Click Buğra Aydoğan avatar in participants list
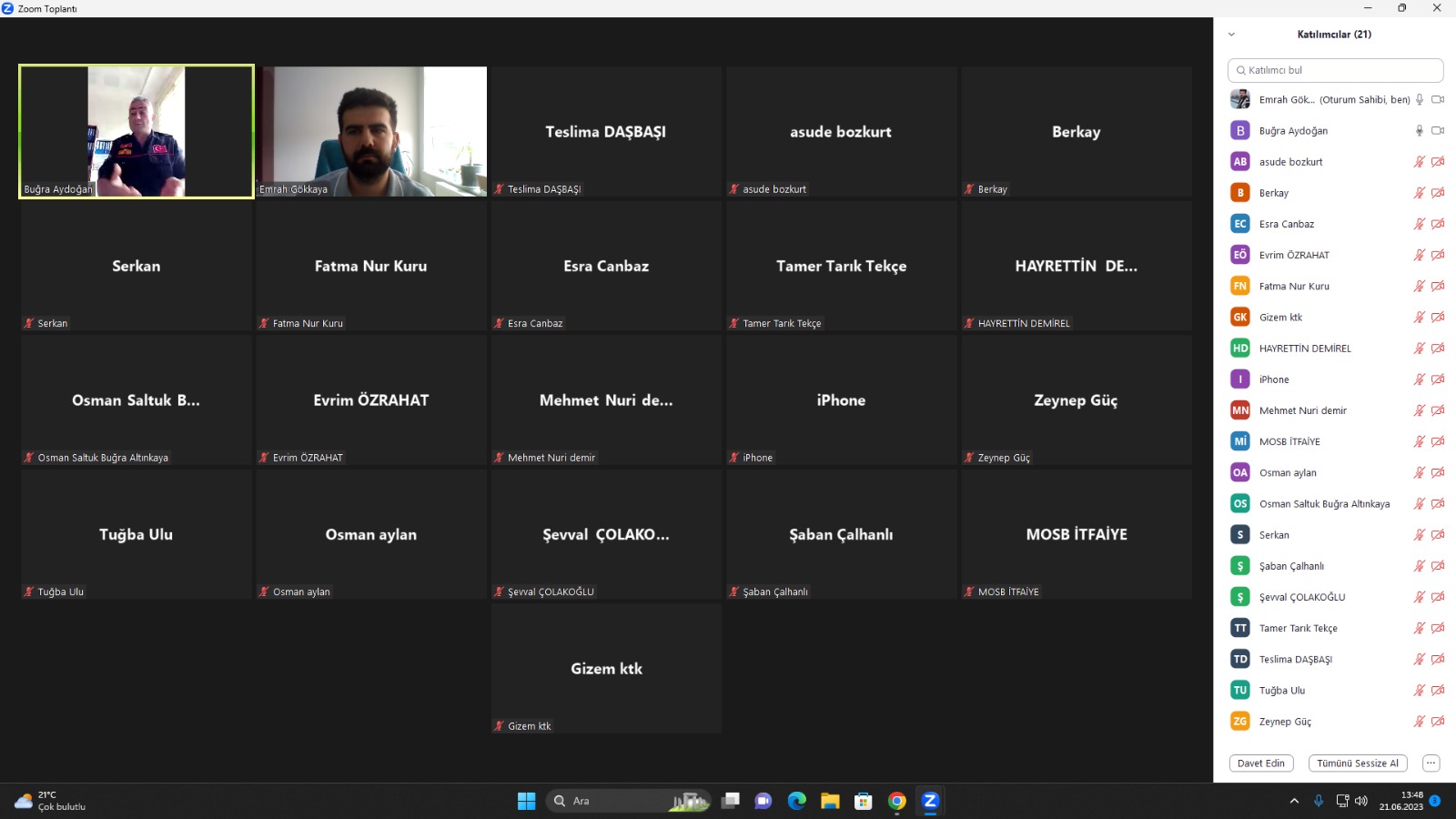 tap(1240, 131)
